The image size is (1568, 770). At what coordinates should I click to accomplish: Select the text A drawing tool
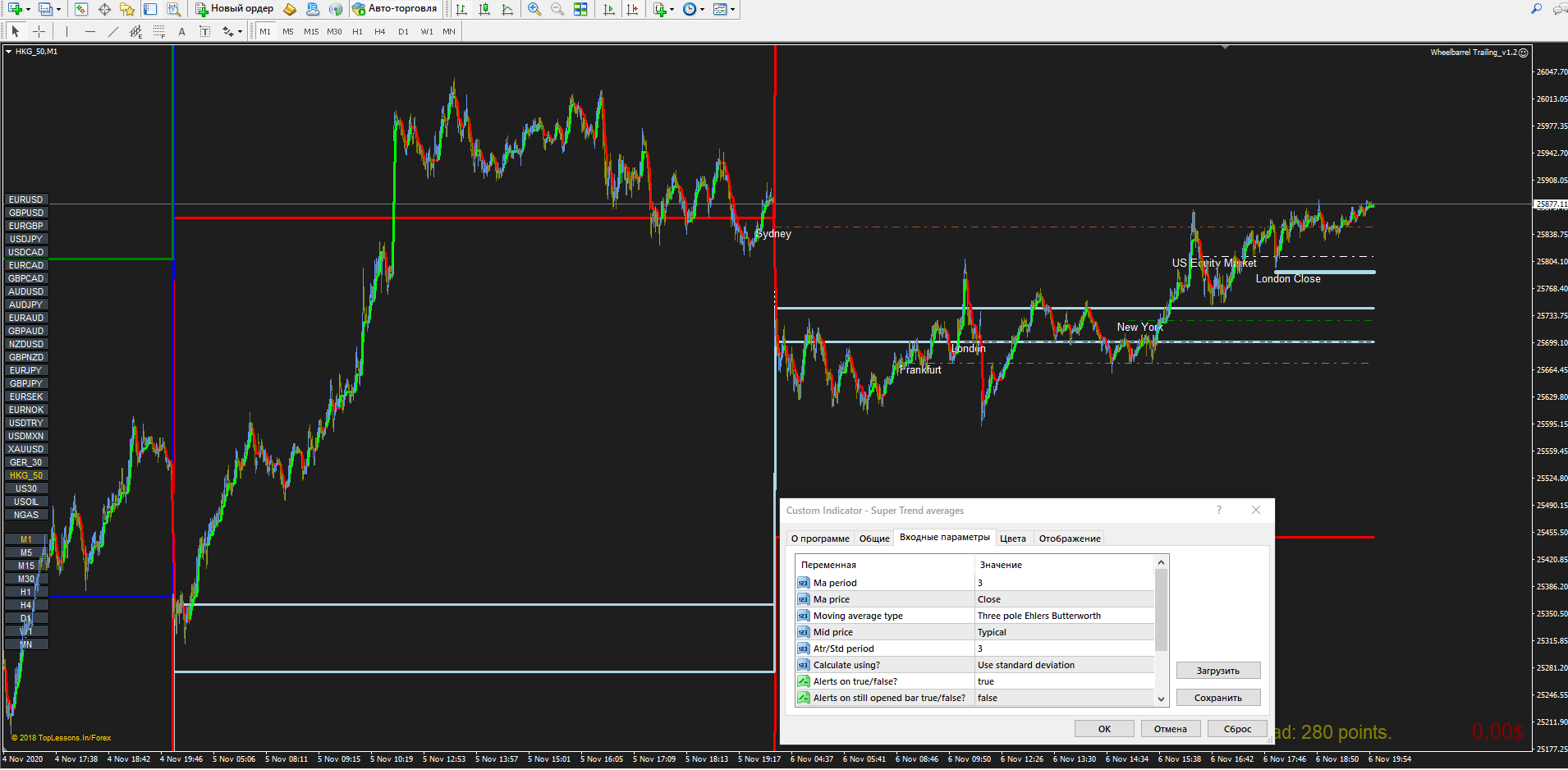coord(181,31)
